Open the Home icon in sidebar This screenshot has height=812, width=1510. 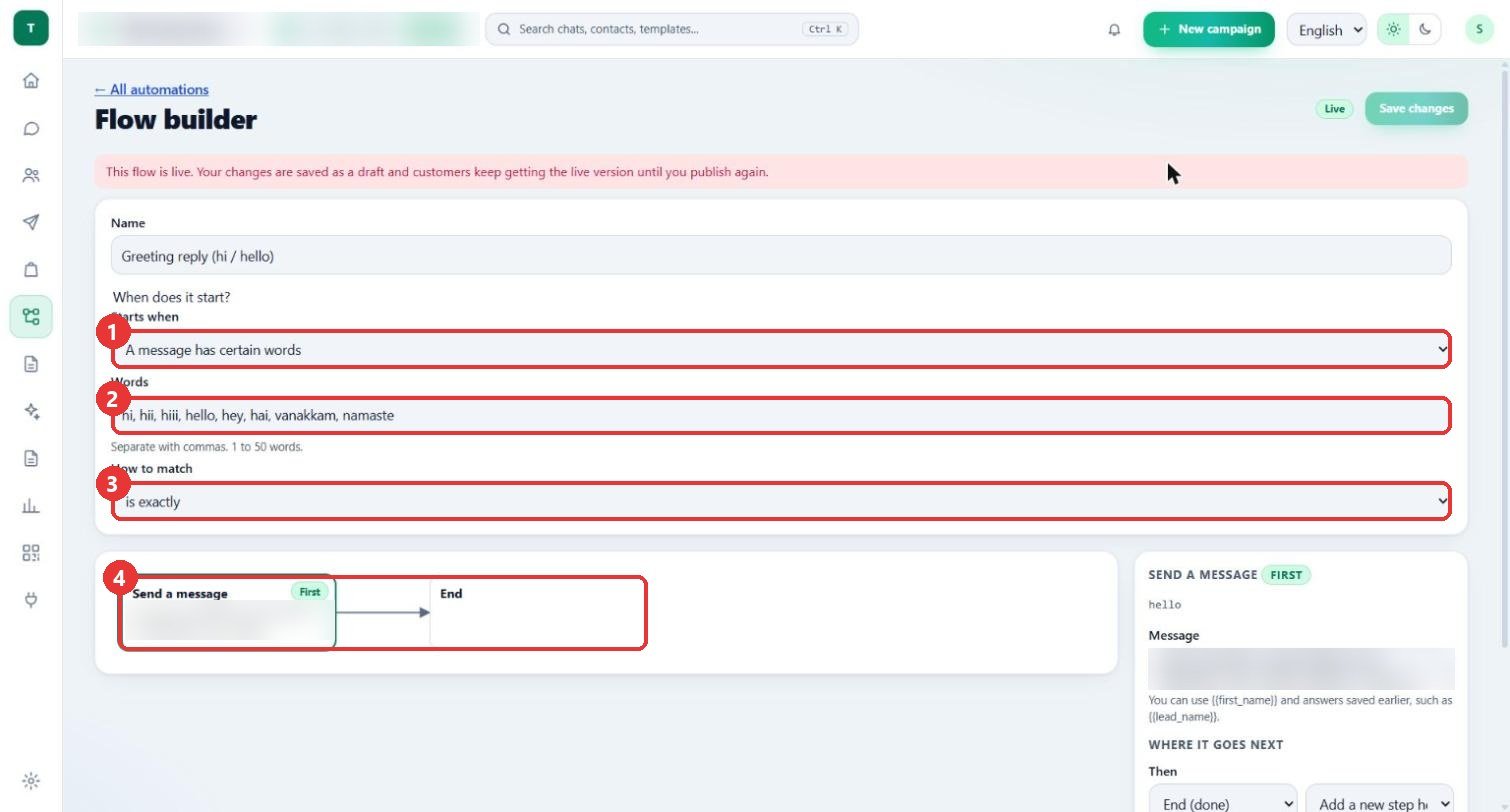[31, 81]
